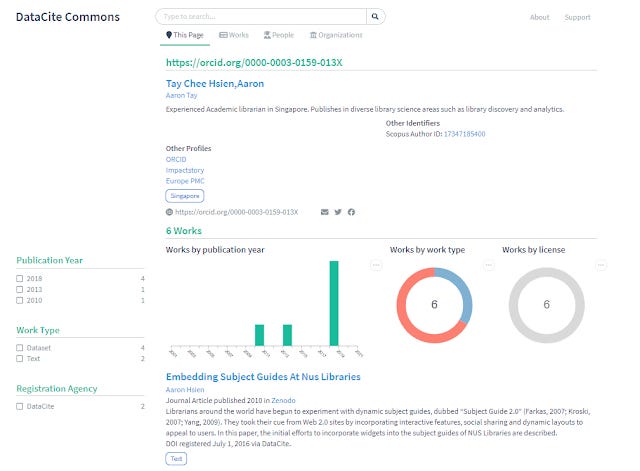Screen dimensions: 640x471
Task: Tick the 2018 publication year checkbox
Action: (x=20, y=278)
